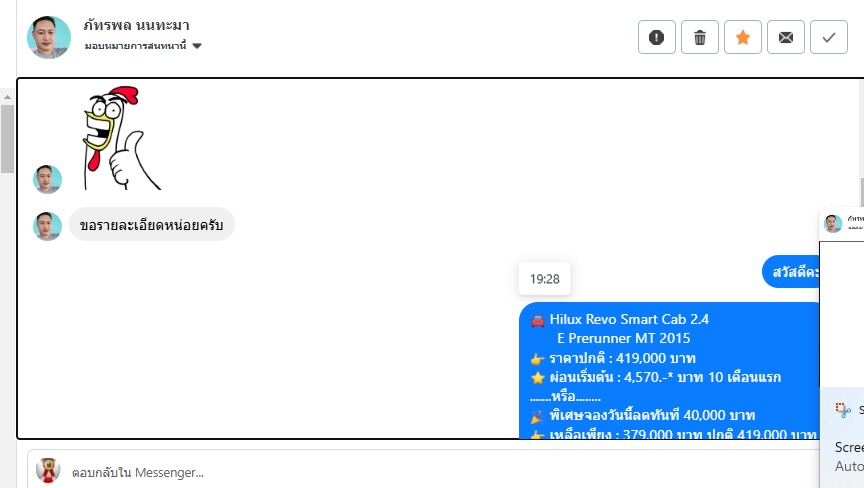This screenshot has width=864, height=488.
Task: Delete the conversation using trash icon
Action: [700, 37]
